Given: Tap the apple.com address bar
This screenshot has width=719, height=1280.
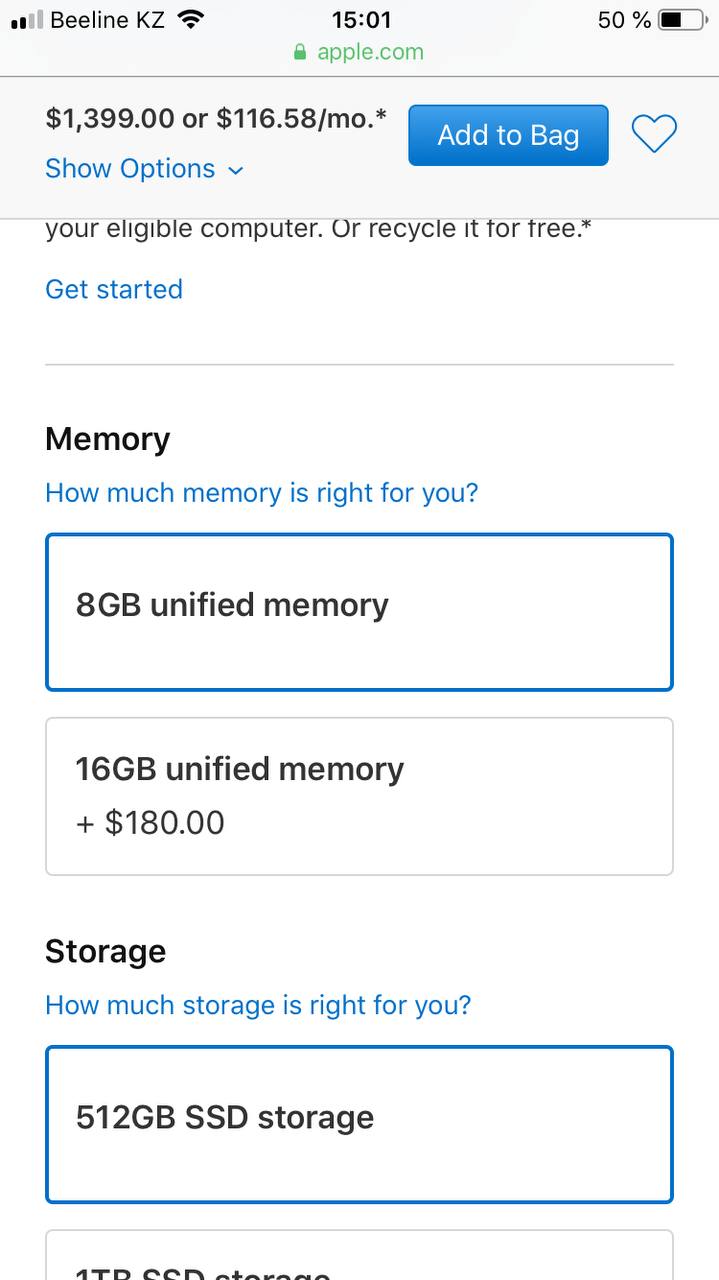Looking at the screenshot, I should (x=359, y=52).
